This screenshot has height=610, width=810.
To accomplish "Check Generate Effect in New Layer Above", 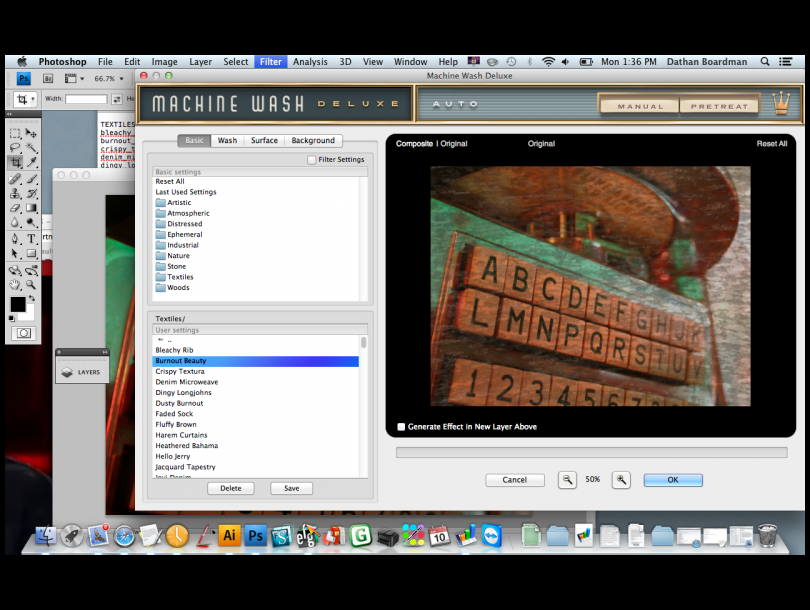I will click(x=401, y=427).
